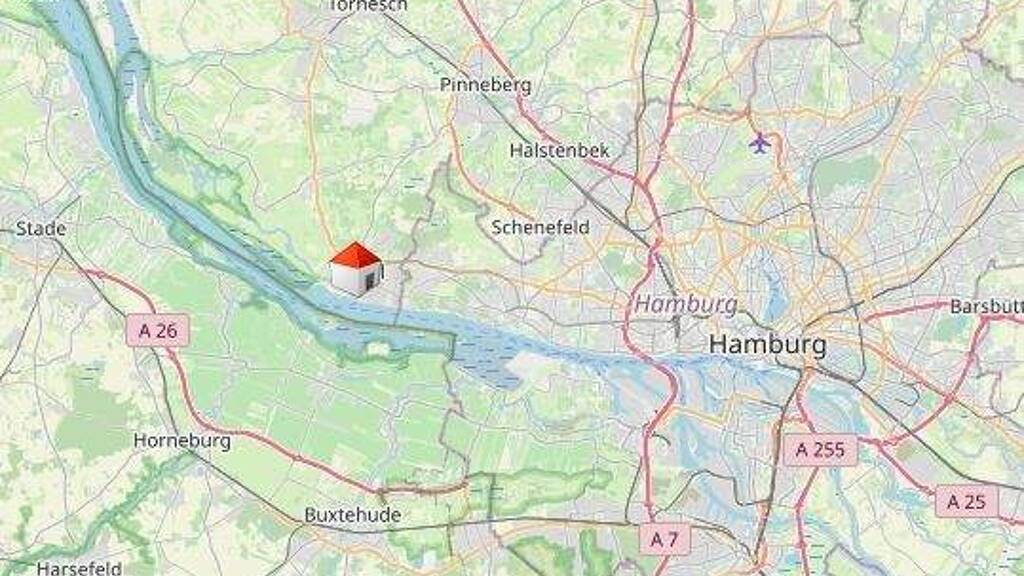Click the A 7 highway shield
Image resolution: width=1024 pixels, height=576 pixels.
(664, 539)
